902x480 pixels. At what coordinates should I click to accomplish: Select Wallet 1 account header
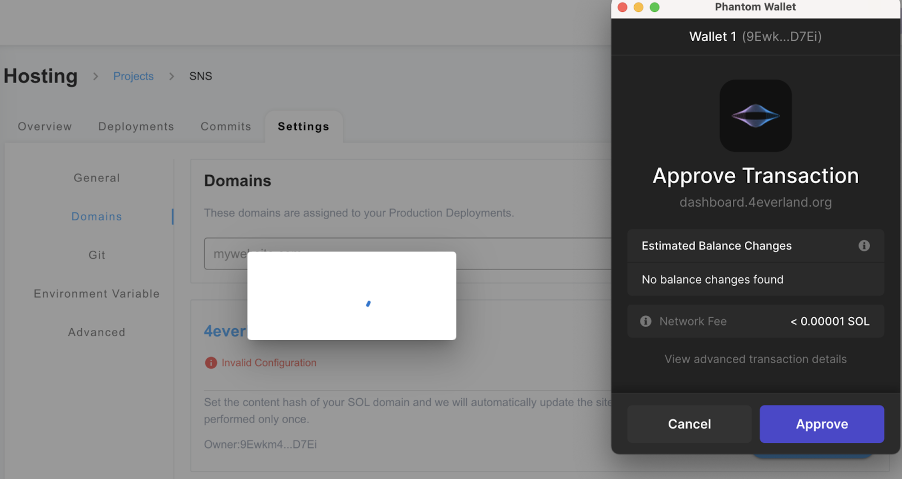tap(755, 37)
